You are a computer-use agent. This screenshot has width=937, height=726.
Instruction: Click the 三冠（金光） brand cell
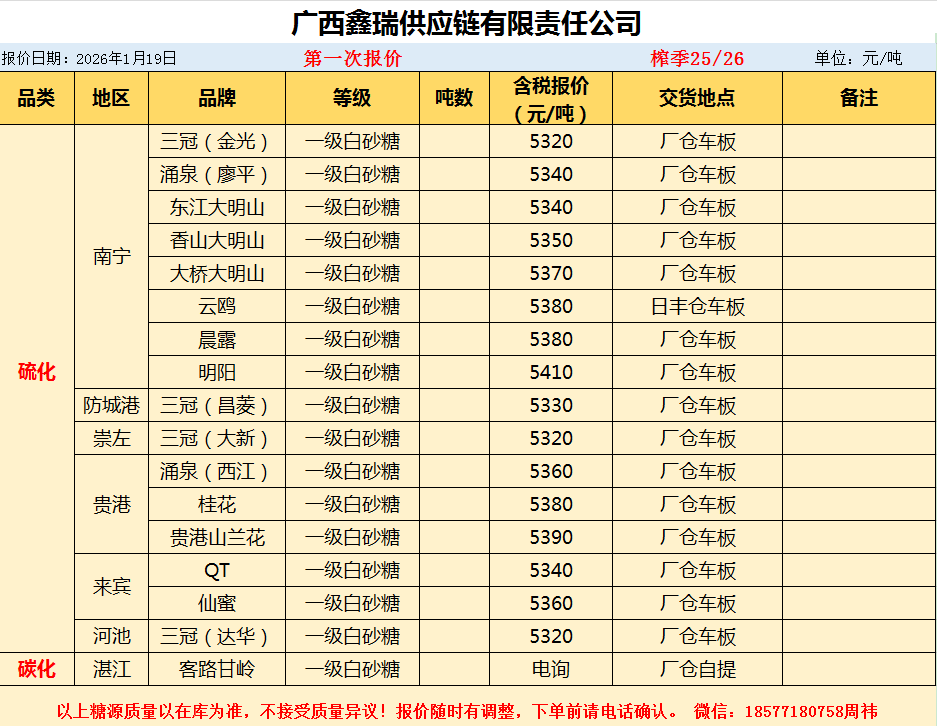[x=217, y=142]
